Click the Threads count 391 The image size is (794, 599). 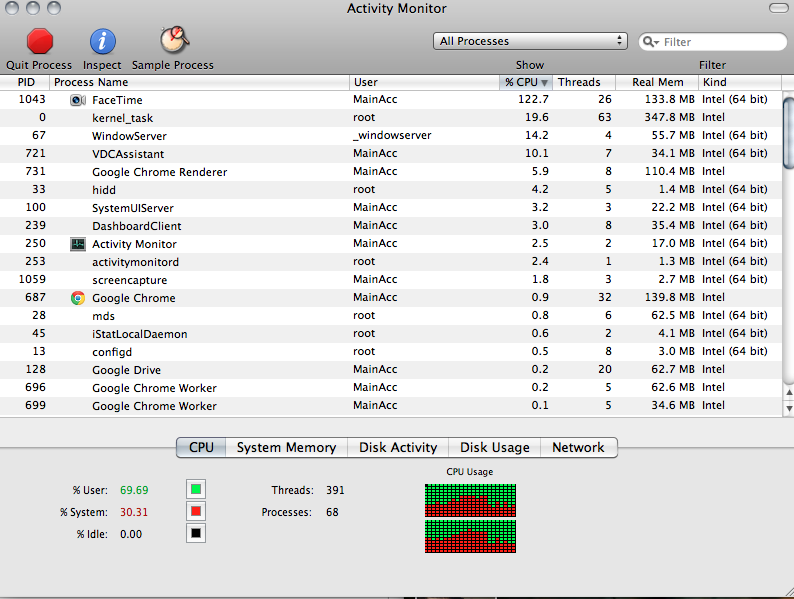[x=335, y=490]
